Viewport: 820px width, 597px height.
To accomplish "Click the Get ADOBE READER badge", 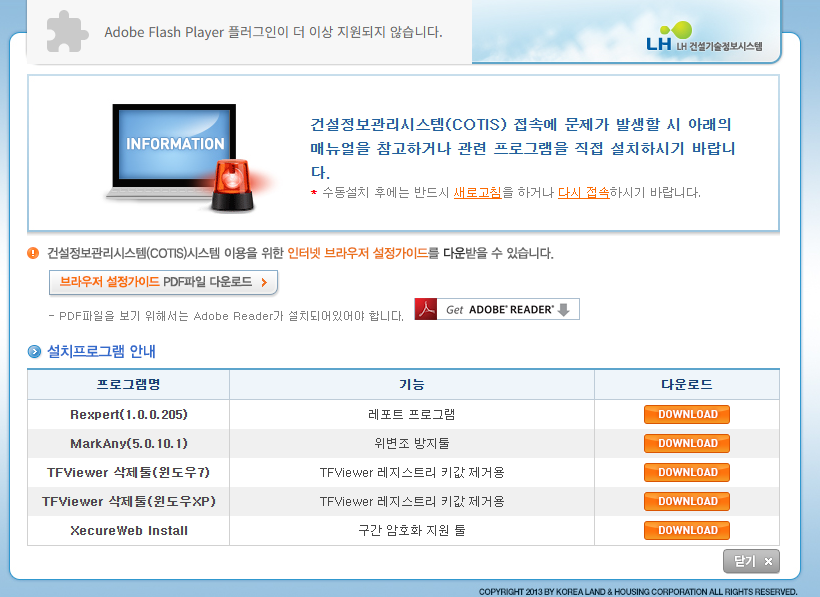I will 496,308.
